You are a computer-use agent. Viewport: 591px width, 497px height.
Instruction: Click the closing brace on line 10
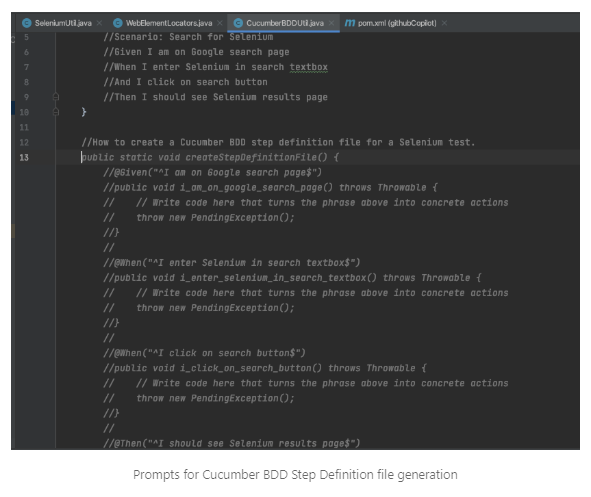(x=84, y=112)
